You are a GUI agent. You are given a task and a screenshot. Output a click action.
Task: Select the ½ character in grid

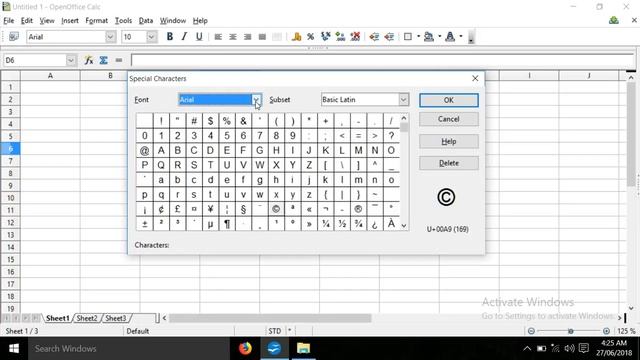click(x=342, y=224)
